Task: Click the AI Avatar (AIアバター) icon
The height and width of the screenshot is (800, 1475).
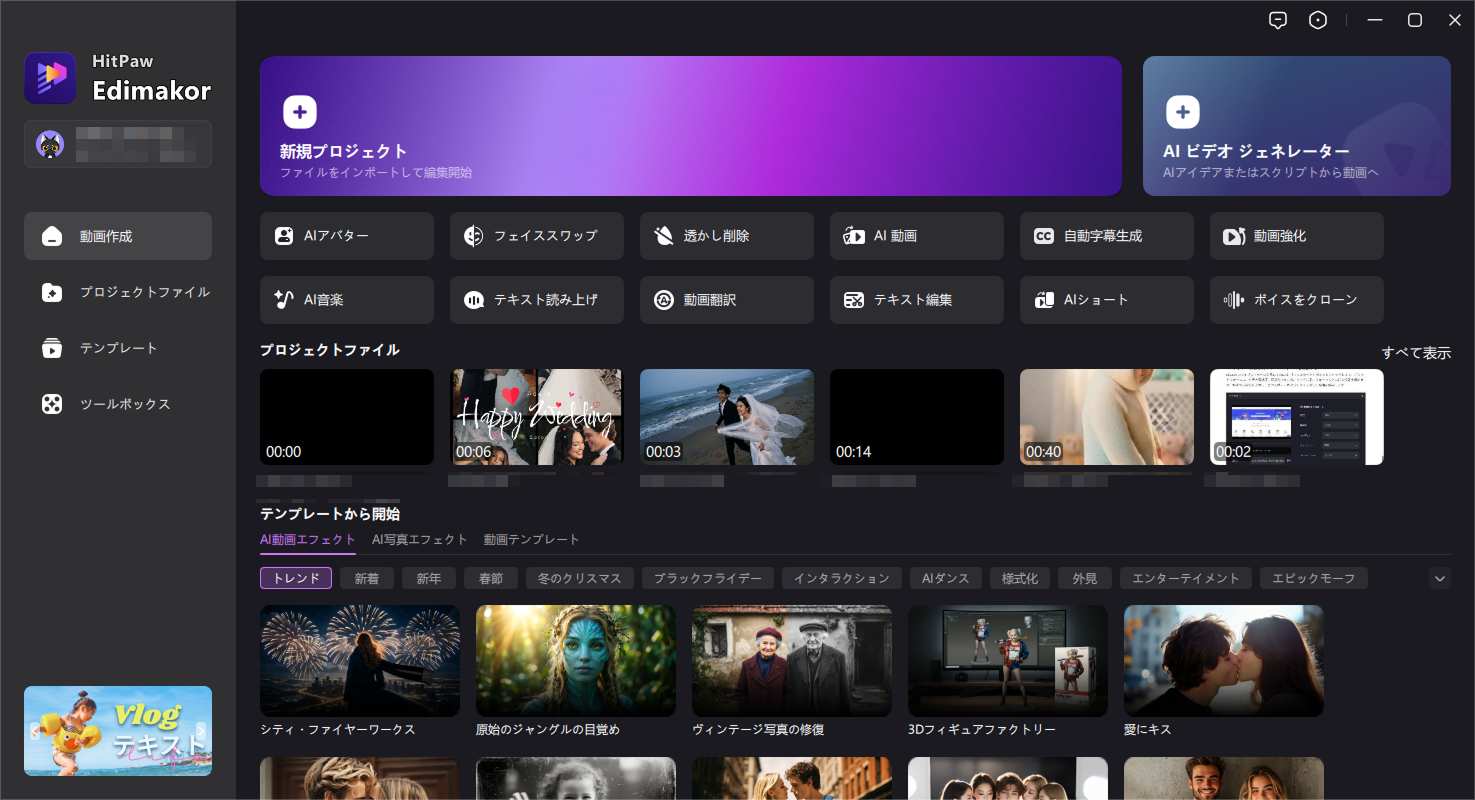Action: pyautogui.click(x=284, y=236)
